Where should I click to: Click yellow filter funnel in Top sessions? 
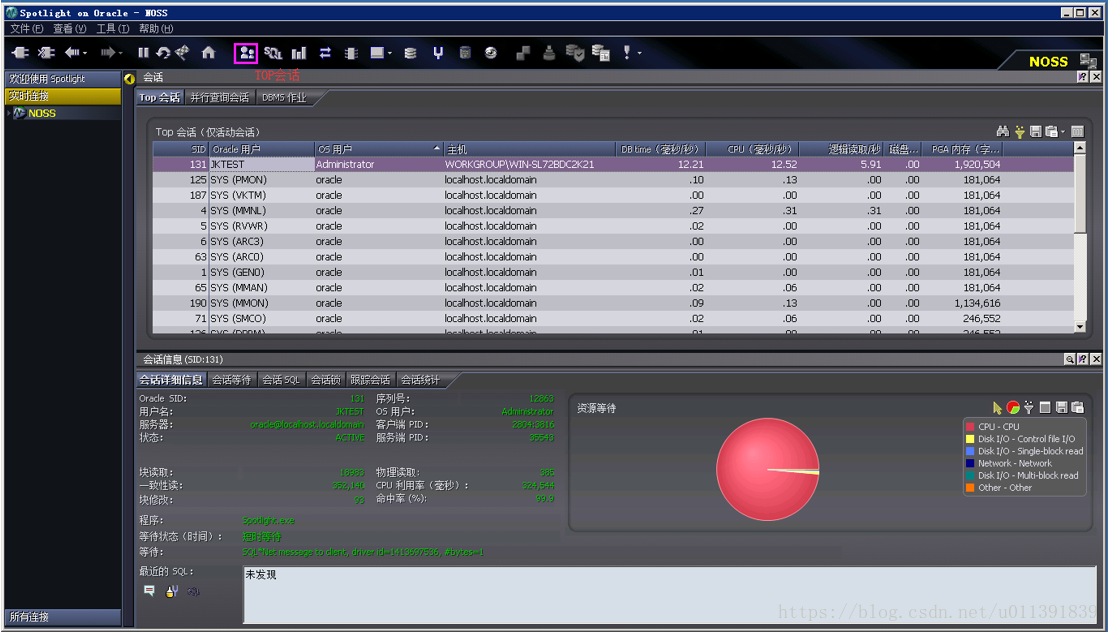(1019, 131)
